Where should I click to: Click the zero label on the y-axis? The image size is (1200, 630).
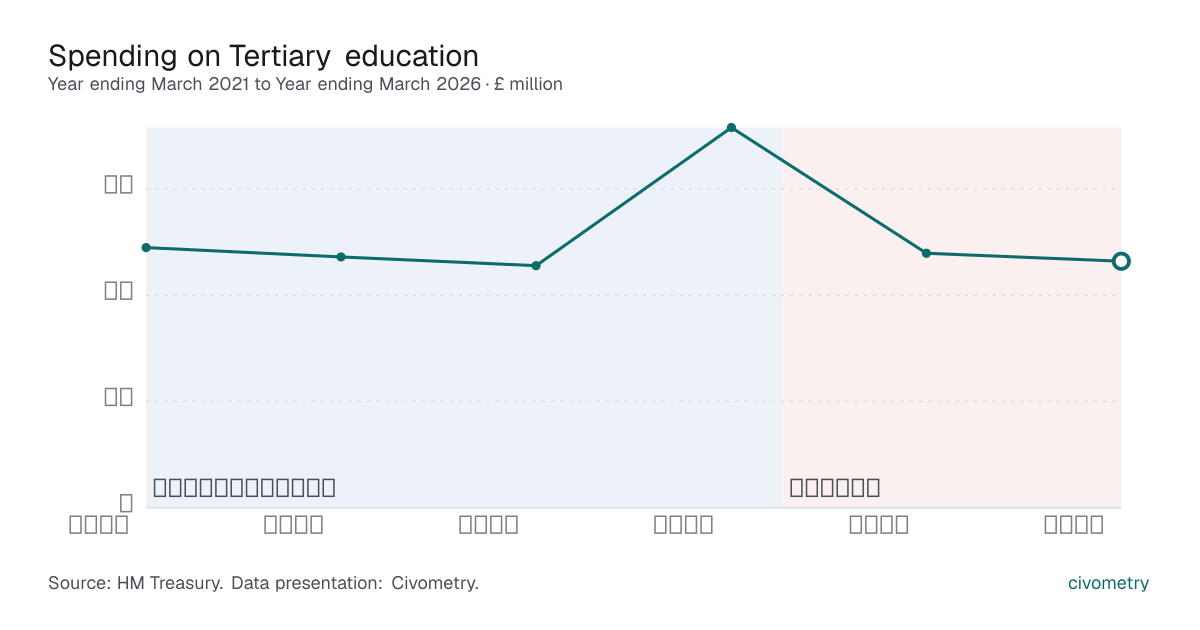click(126, 503)
